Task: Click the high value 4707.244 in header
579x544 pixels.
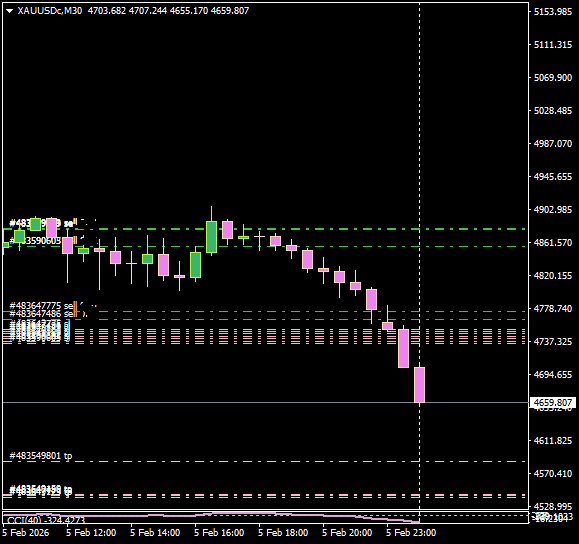Action: (x=148, y=11)
